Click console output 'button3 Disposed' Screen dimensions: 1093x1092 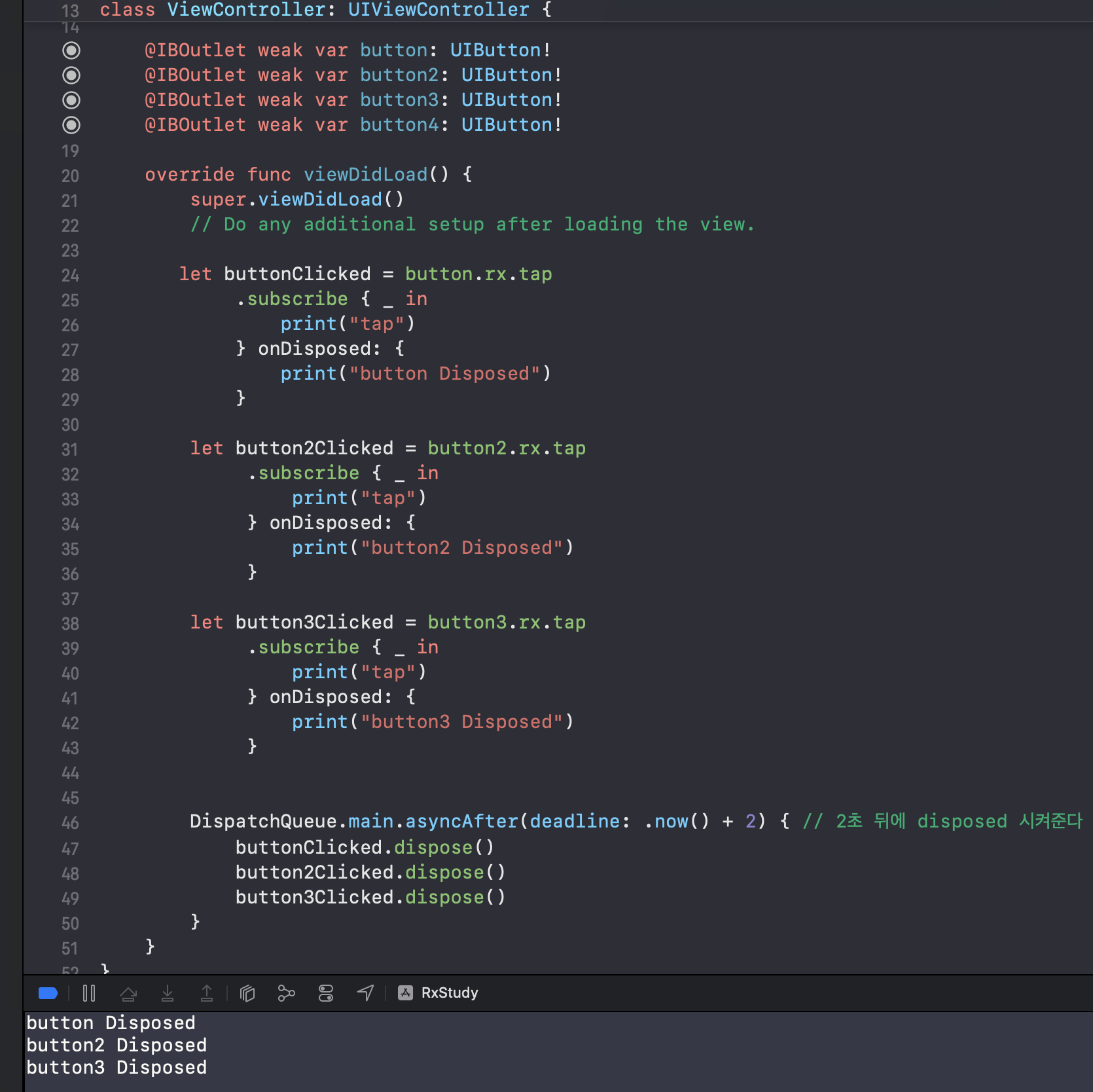(116, 1068)
